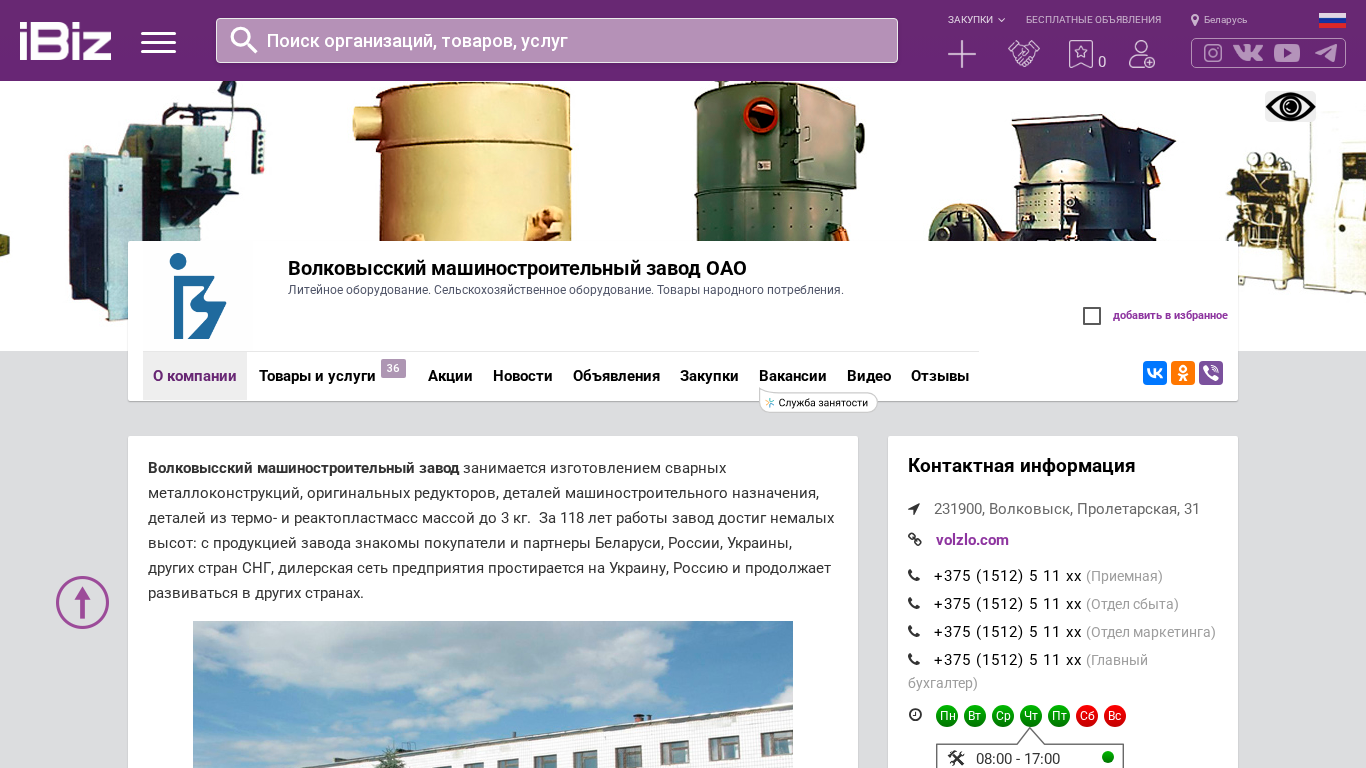Screen dimensions: 1366x768
Task: Click the factory building photo
Action: tap(493, 694)
